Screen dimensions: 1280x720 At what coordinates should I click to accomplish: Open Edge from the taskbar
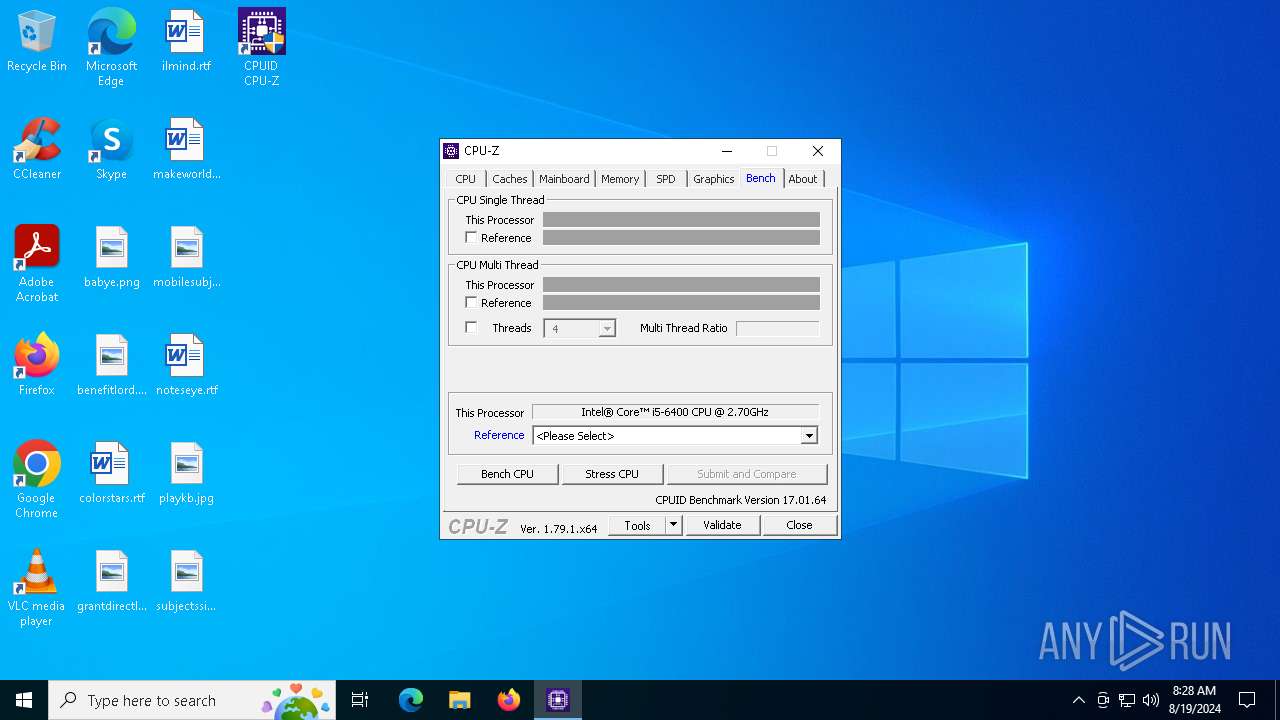tap(411, 700)
